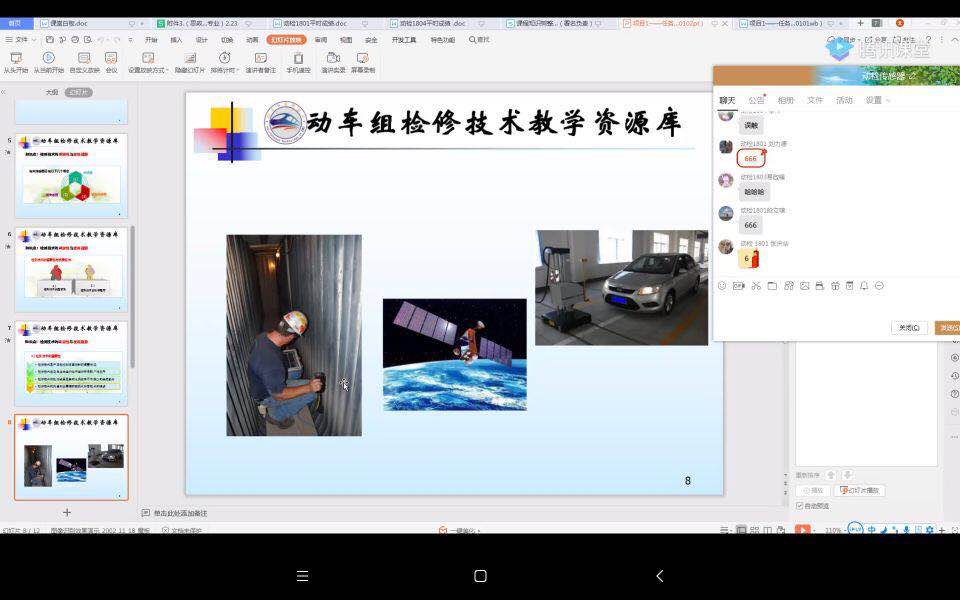Expand the 设置 dropdown in chat window
This screenshot has height=600, width=960.
click(x=877, y=100)
